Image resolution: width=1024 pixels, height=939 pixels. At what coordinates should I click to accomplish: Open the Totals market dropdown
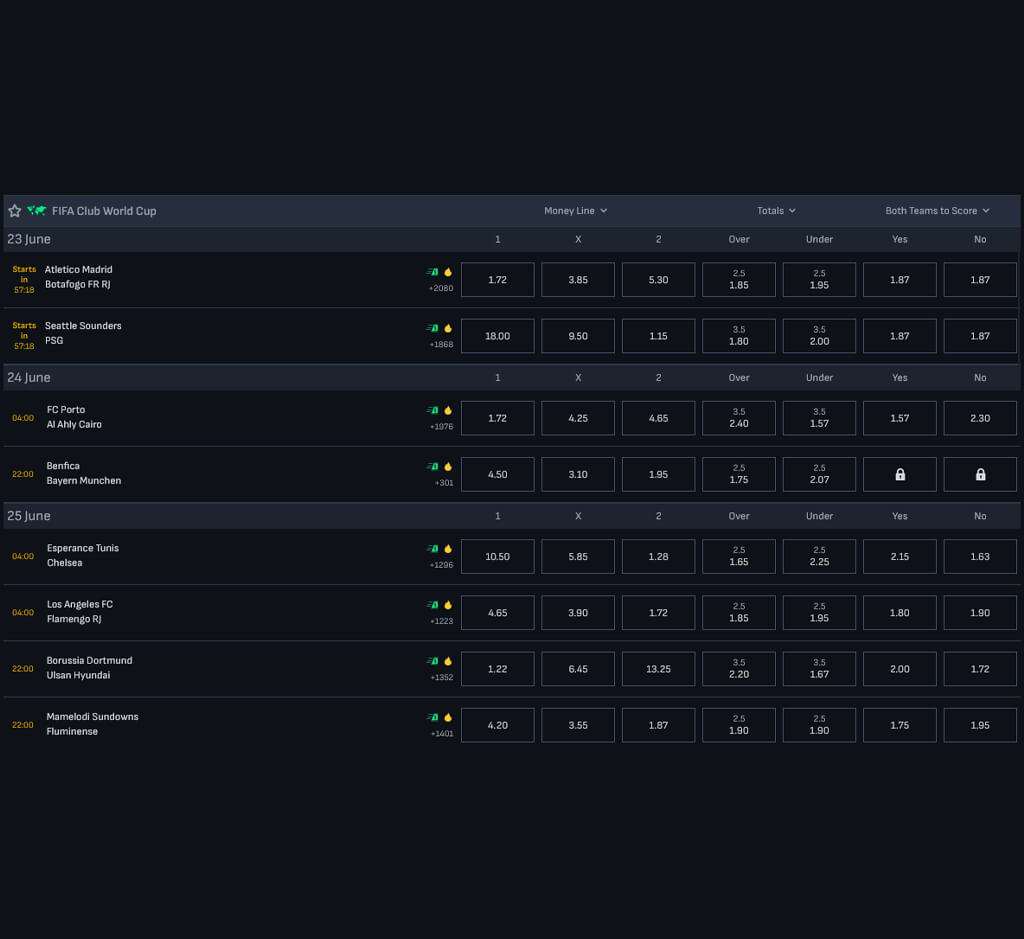(776, 211)
